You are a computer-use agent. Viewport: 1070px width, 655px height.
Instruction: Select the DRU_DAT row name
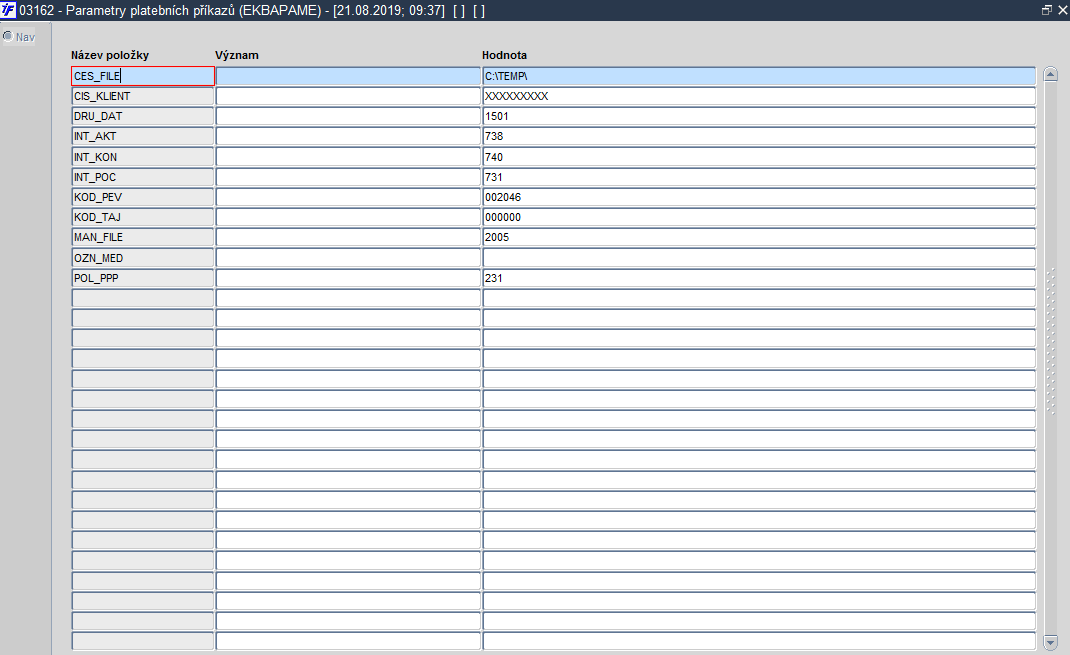(x=143, y=116)
